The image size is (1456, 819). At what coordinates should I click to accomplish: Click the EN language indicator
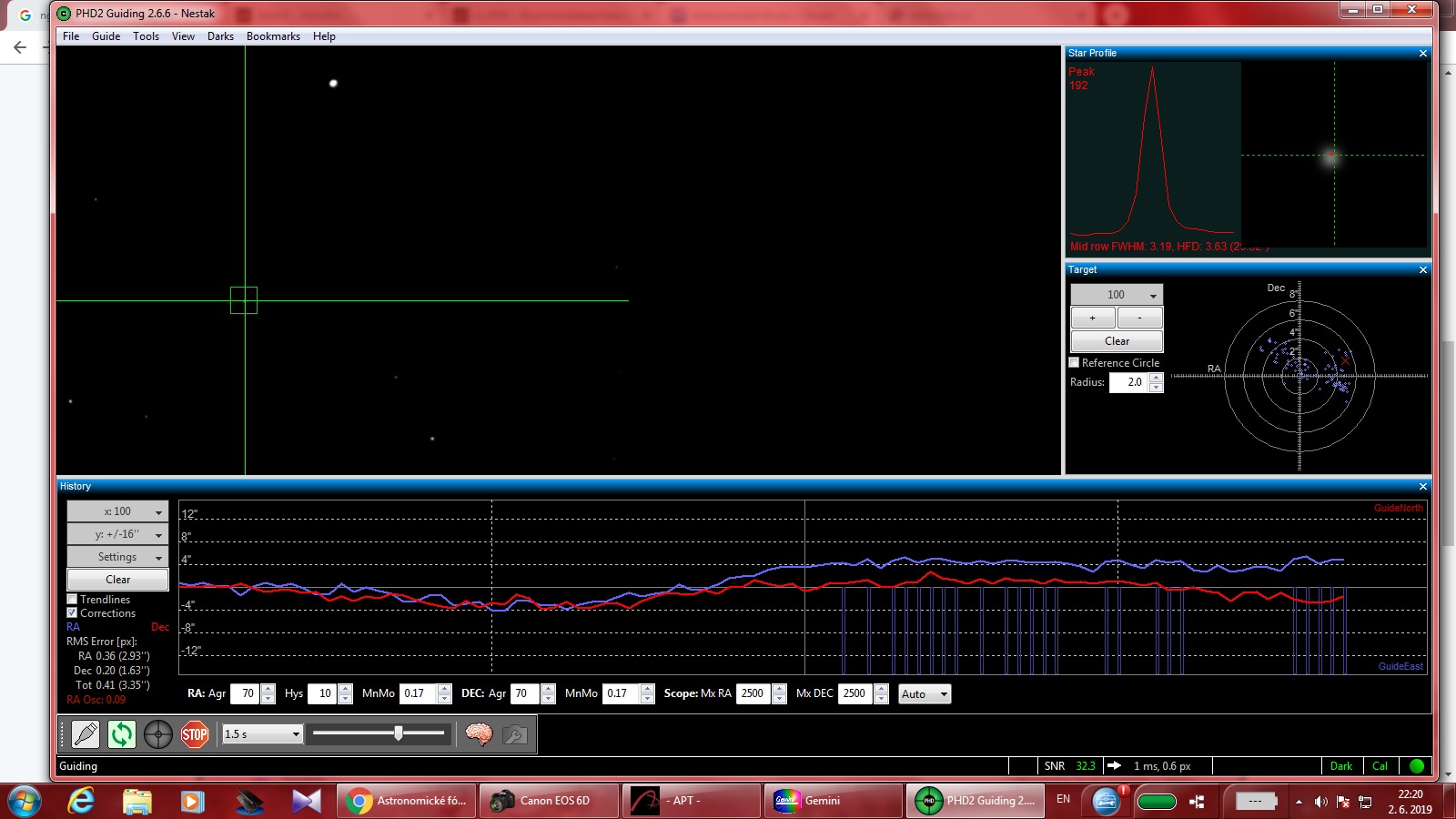click(1063, 799)
